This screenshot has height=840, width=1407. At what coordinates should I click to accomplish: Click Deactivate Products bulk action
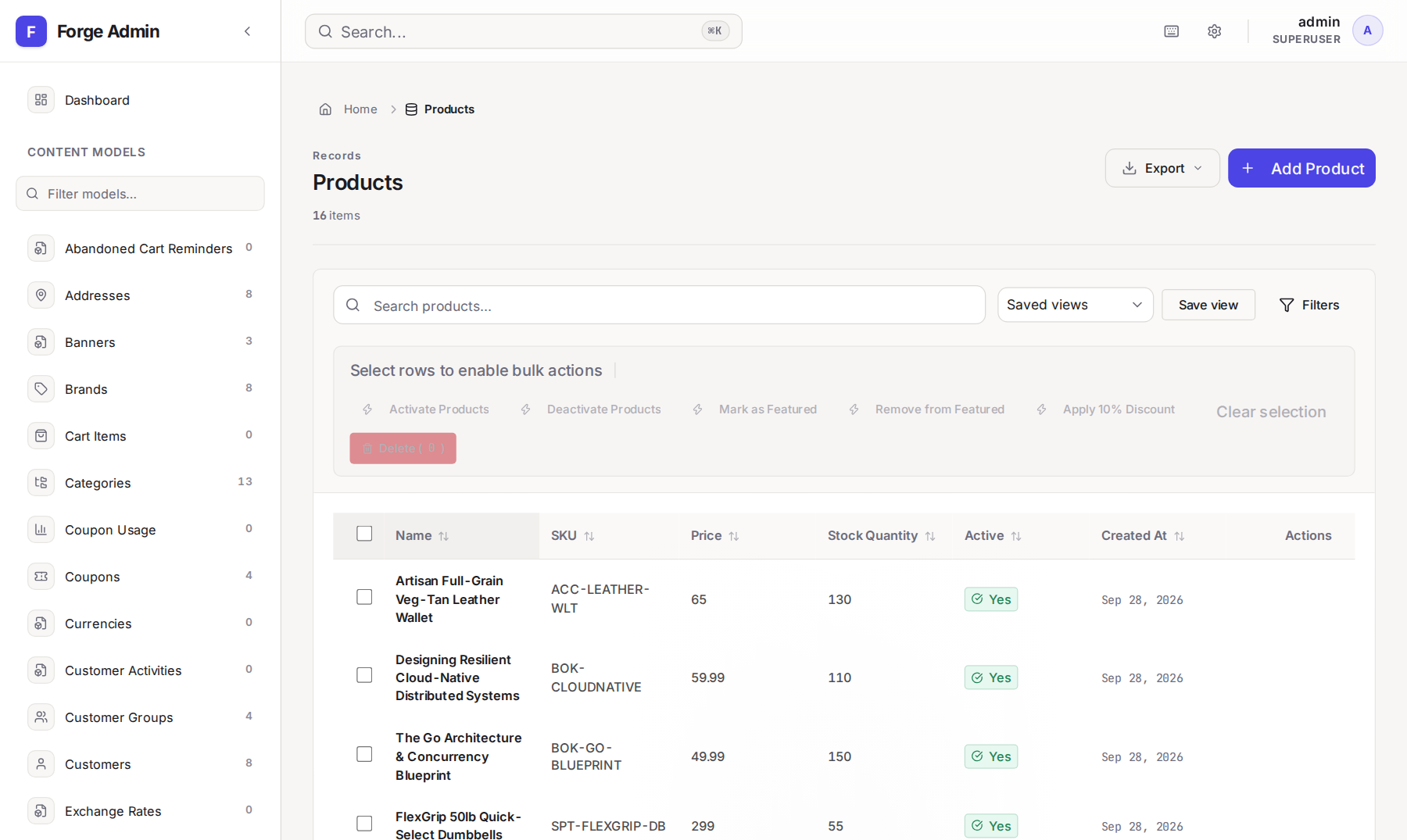click(x=591, y=409)
